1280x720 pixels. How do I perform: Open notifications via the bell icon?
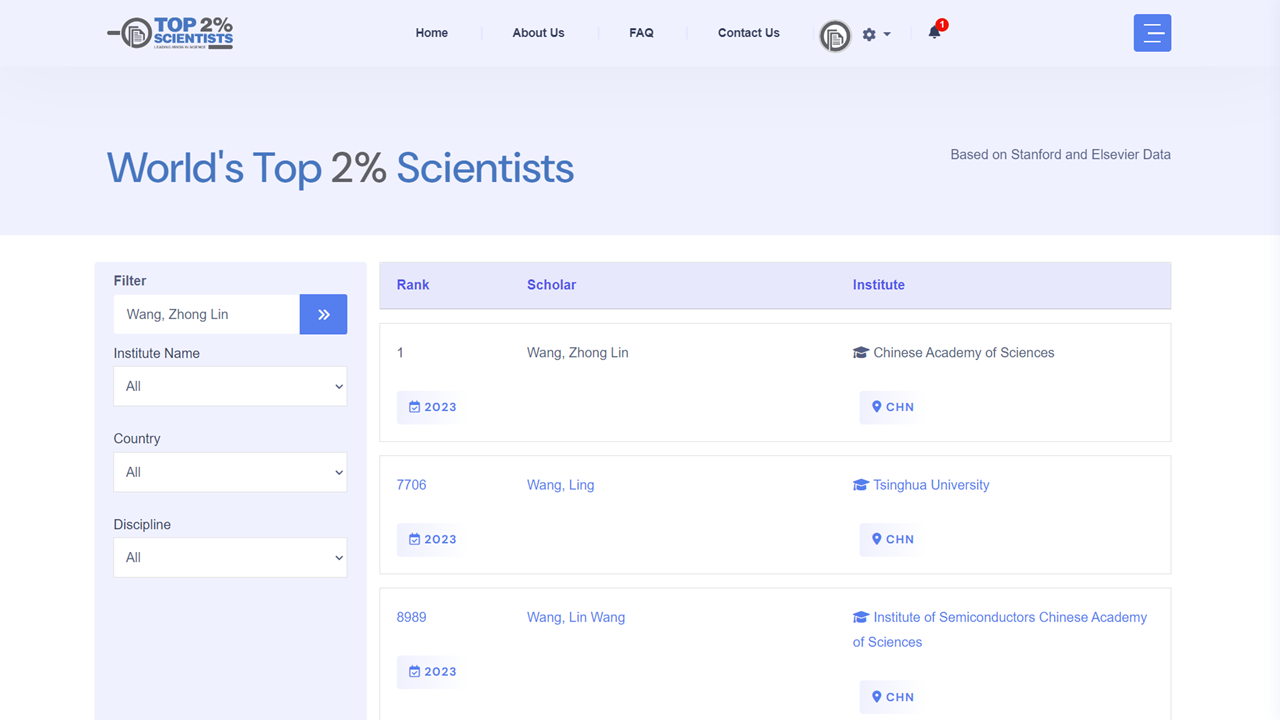click(x=933, y=32)
